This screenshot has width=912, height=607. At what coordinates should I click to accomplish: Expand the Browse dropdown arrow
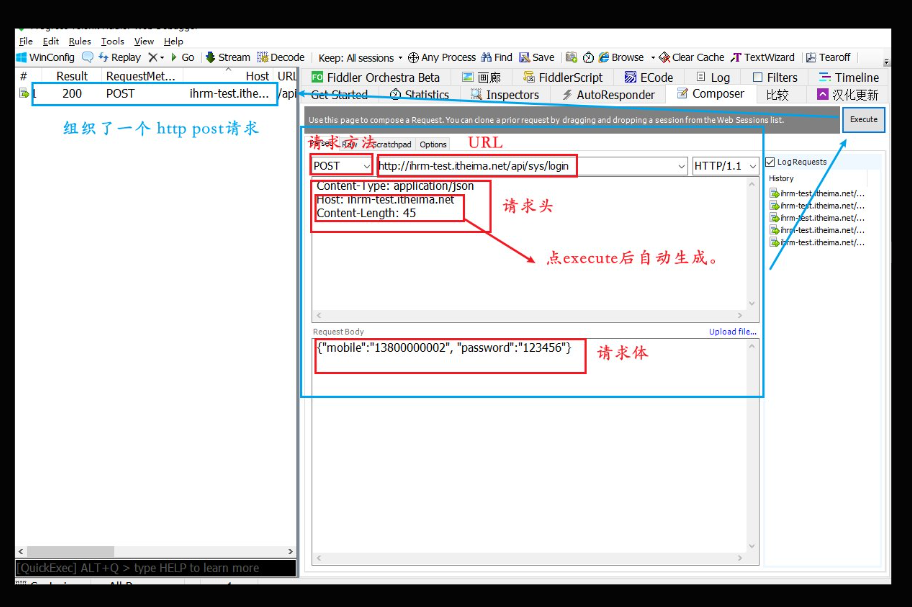653,58
